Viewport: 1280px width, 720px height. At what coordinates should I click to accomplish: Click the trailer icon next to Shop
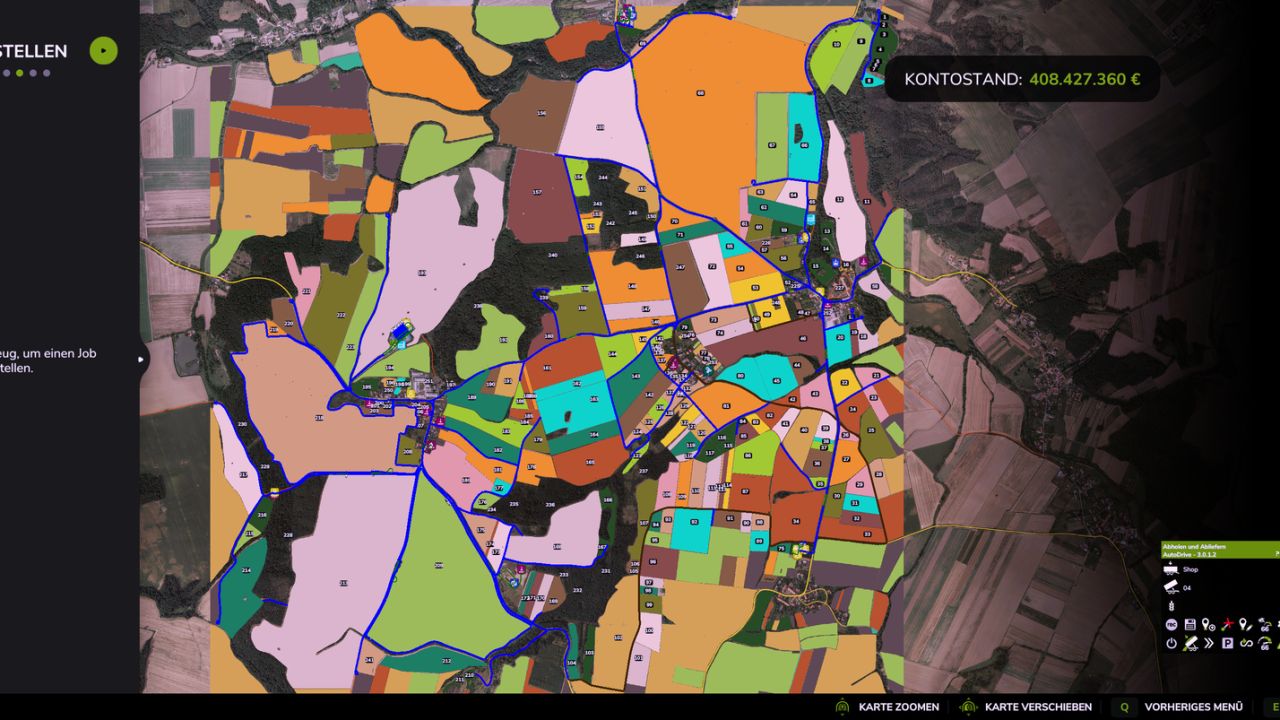[x=1170, y=569]
